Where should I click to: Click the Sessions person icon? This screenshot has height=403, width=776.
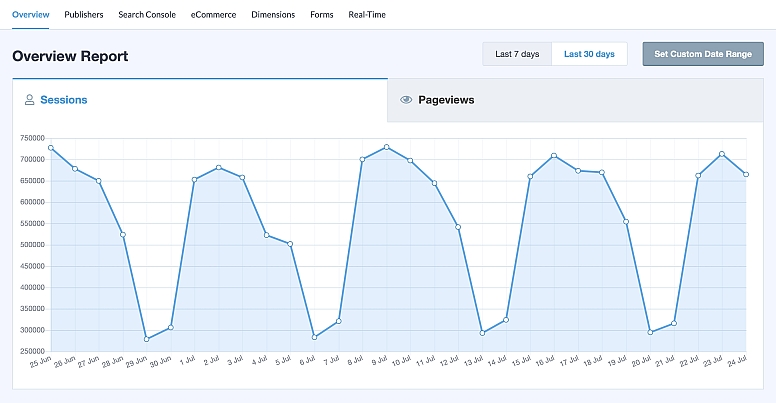pos(30,100)
